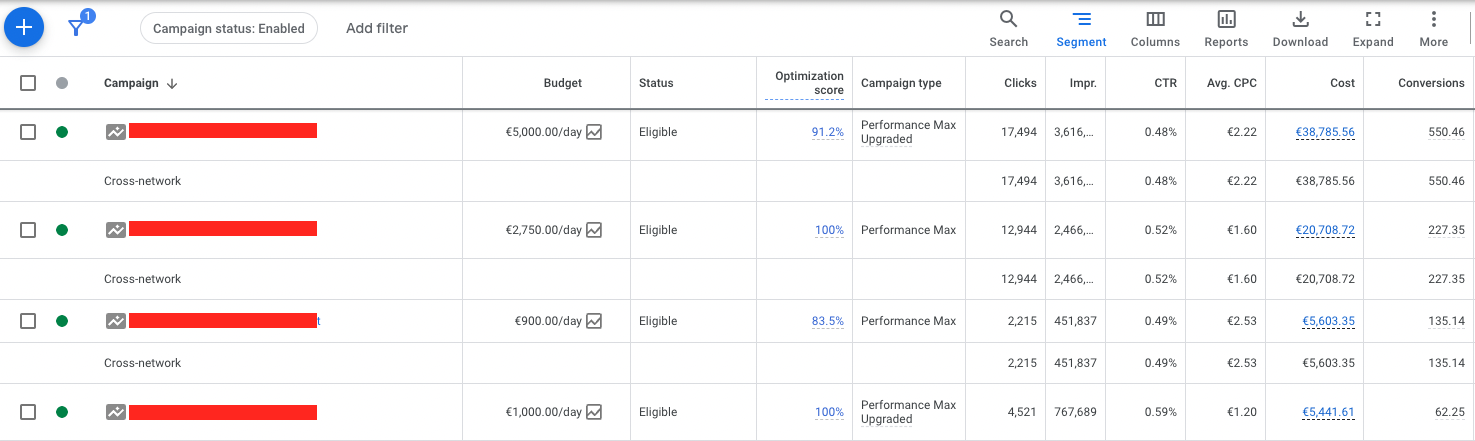Image resolution: width=1475 pixels, height=441 pixels.
Task: Toggle the select-all campaigns checkbox
Action: pyautogui.click(x=28, y=83)
